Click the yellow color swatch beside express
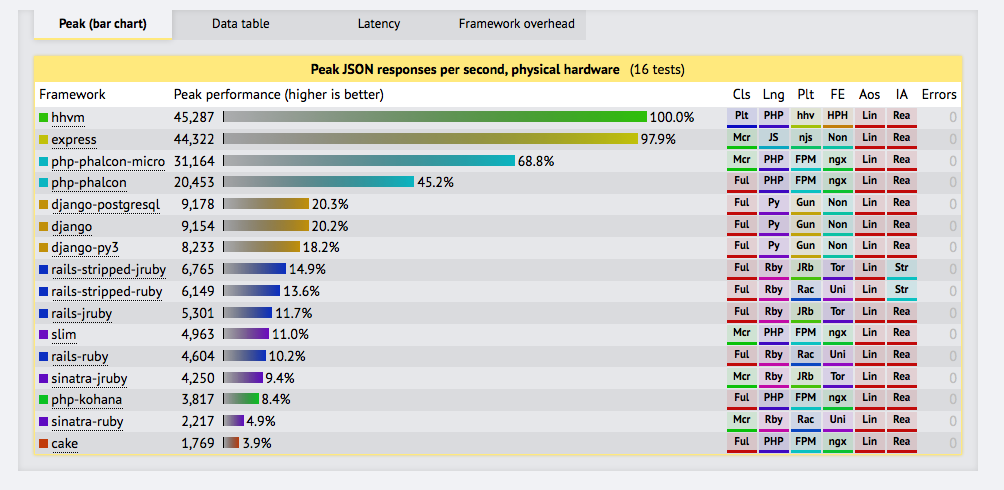The height and width of the screenshot is (490, 1004). [44, 140]
